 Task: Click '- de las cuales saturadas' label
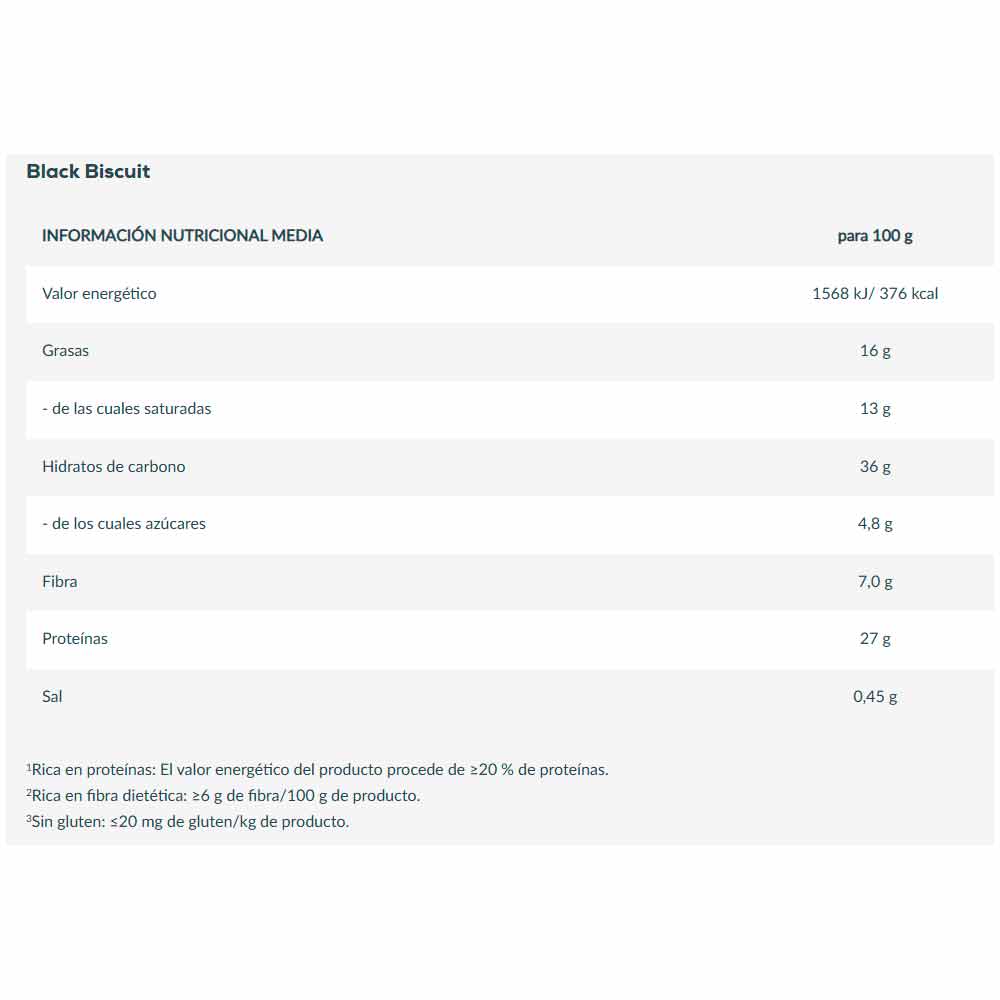coord(126,408)
